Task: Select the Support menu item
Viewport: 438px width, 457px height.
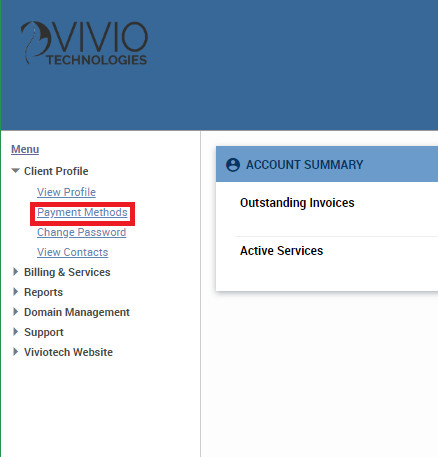Action: [44, 332]
